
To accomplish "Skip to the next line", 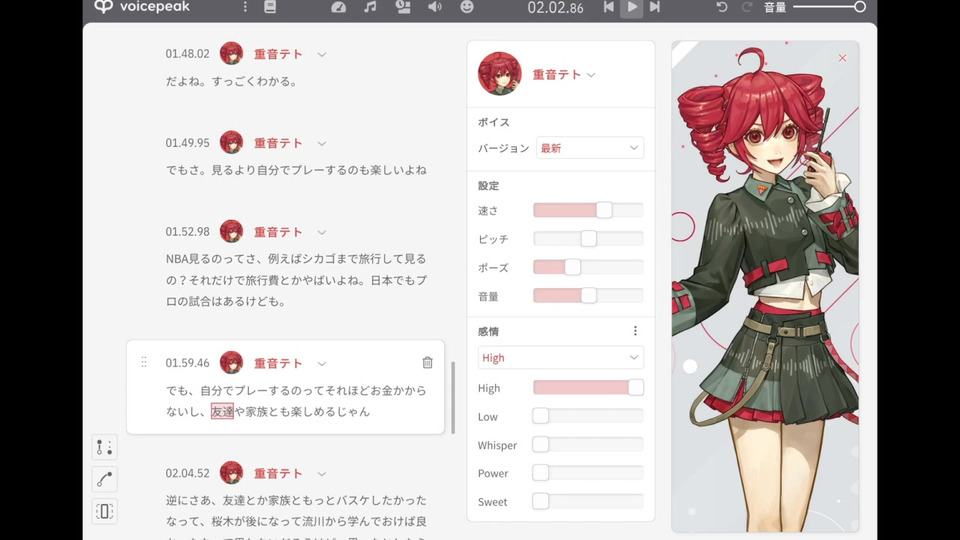I will click(654, 7).
